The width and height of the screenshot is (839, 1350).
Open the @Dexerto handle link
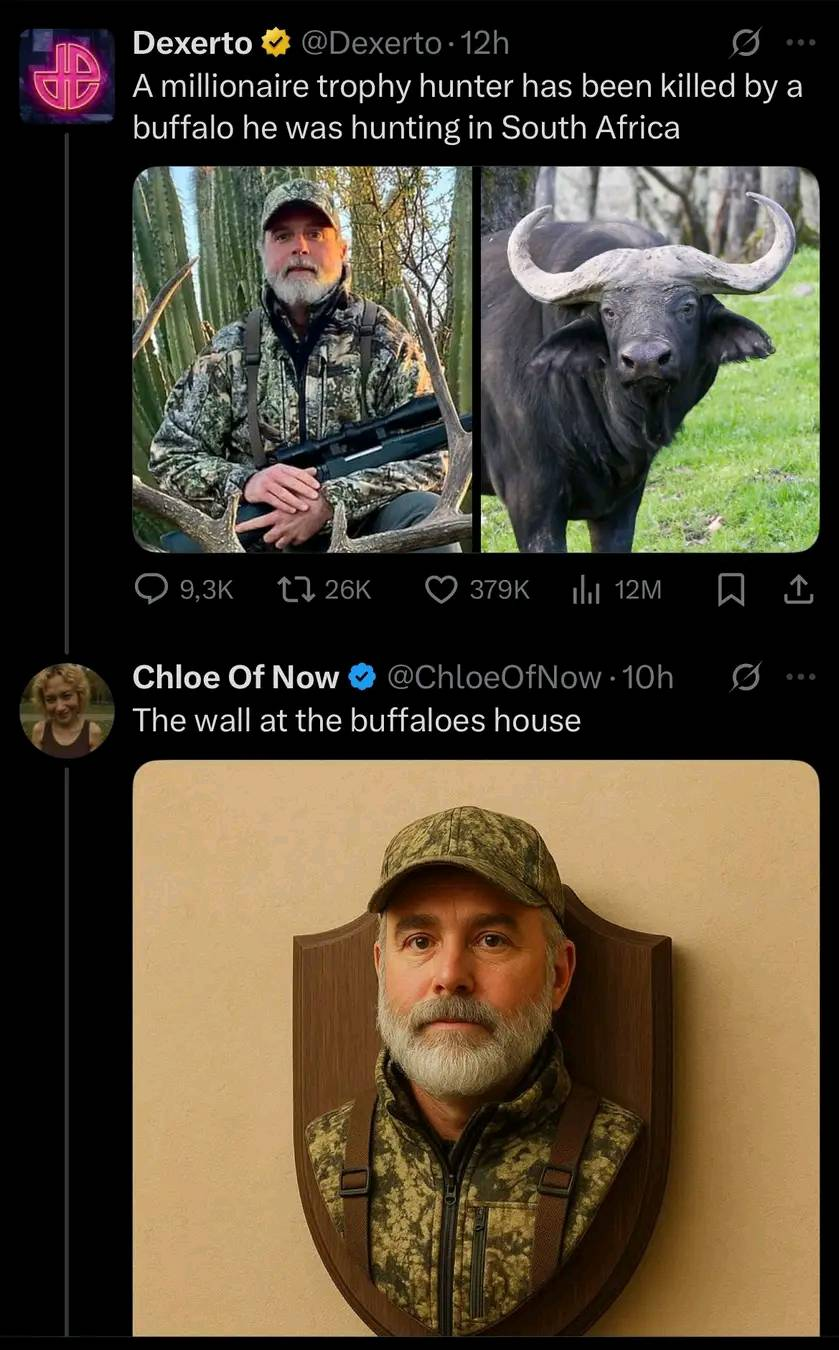coord(371,43)
